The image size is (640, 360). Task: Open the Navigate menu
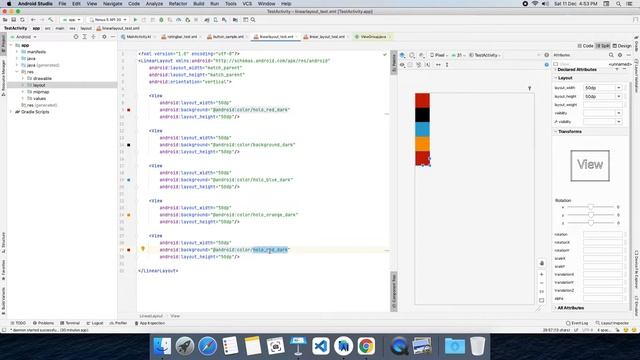click(112, 4)
